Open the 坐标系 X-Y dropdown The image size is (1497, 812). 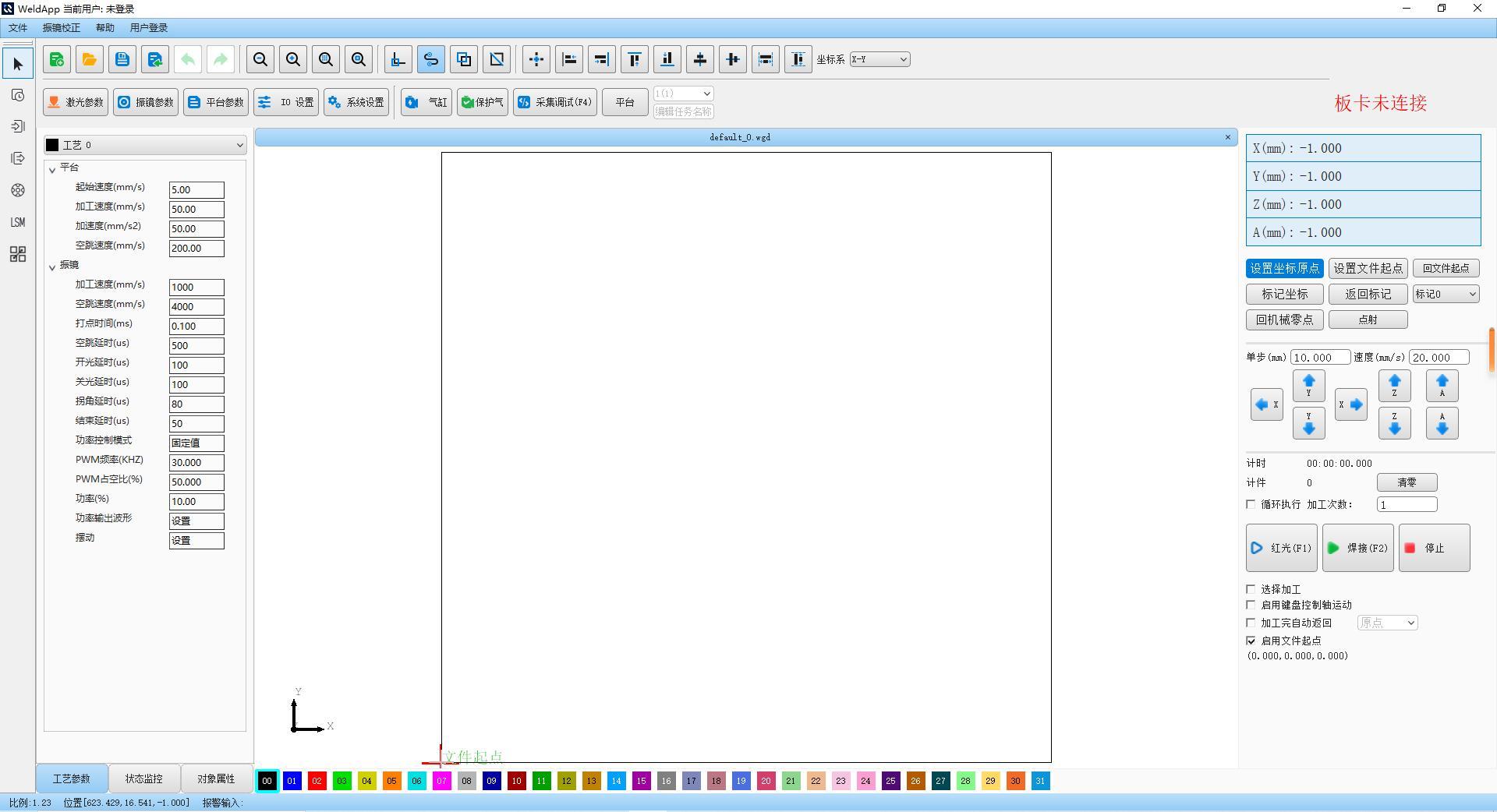(879, 59)
